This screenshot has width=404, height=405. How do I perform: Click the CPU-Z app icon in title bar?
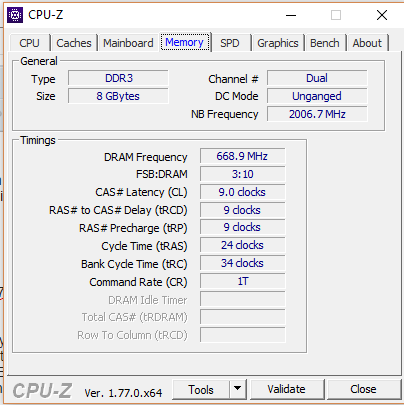[15, 15]
